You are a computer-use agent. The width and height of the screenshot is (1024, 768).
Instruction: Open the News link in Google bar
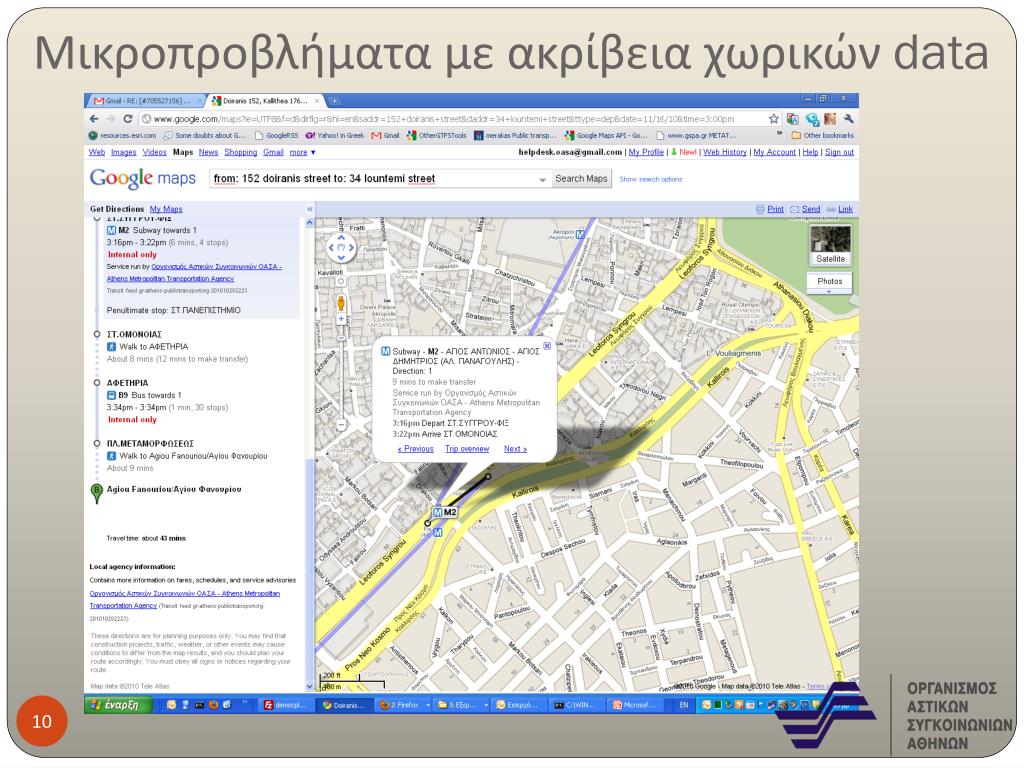(208, 152)
